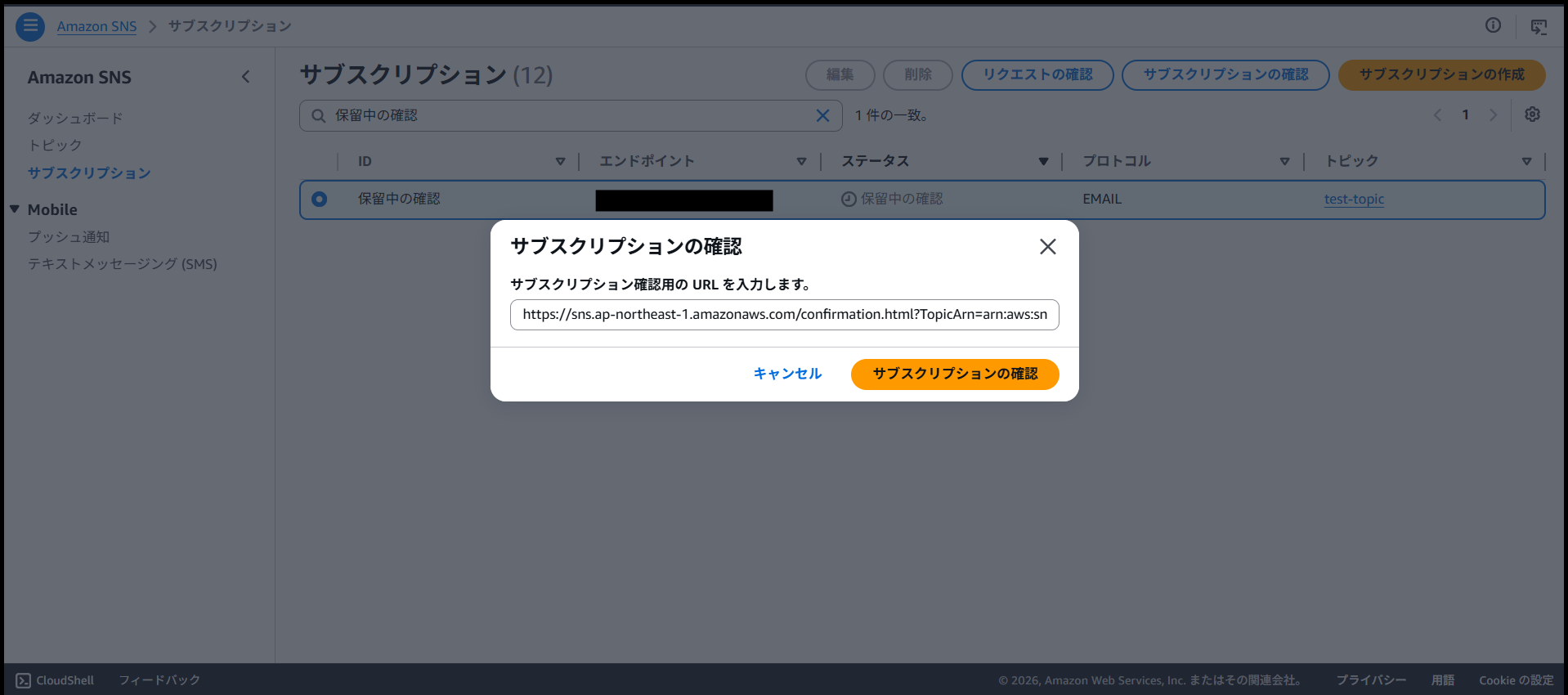
Task: Click orange サブスクリプションの確認 dialog button
Action: click(955, 374)
